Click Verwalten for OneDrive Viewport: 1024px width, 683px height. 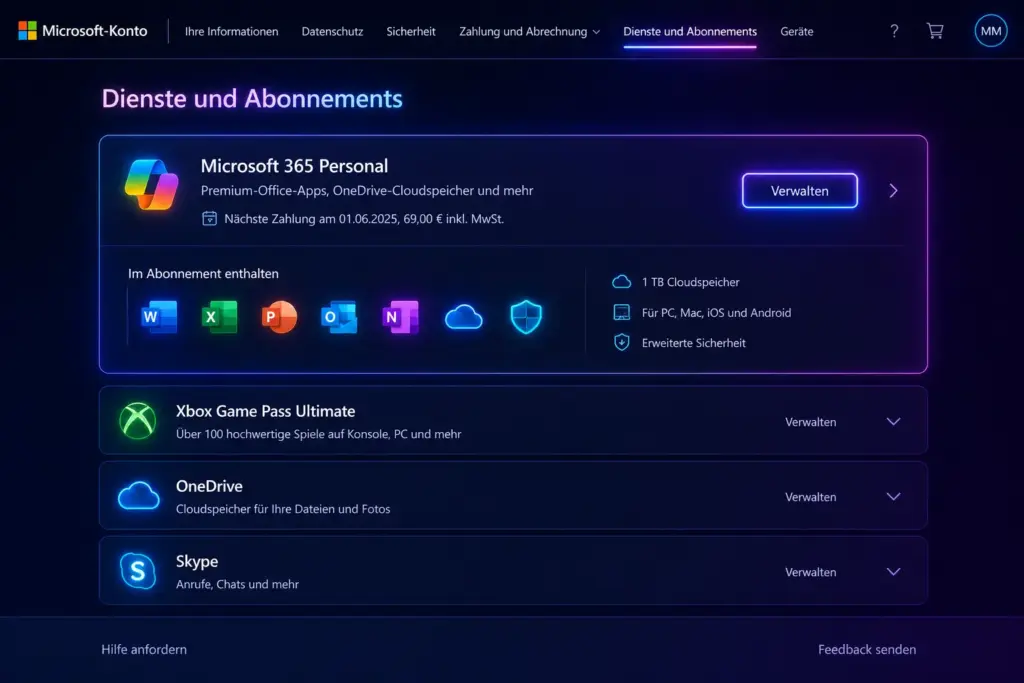click(810, 497)
